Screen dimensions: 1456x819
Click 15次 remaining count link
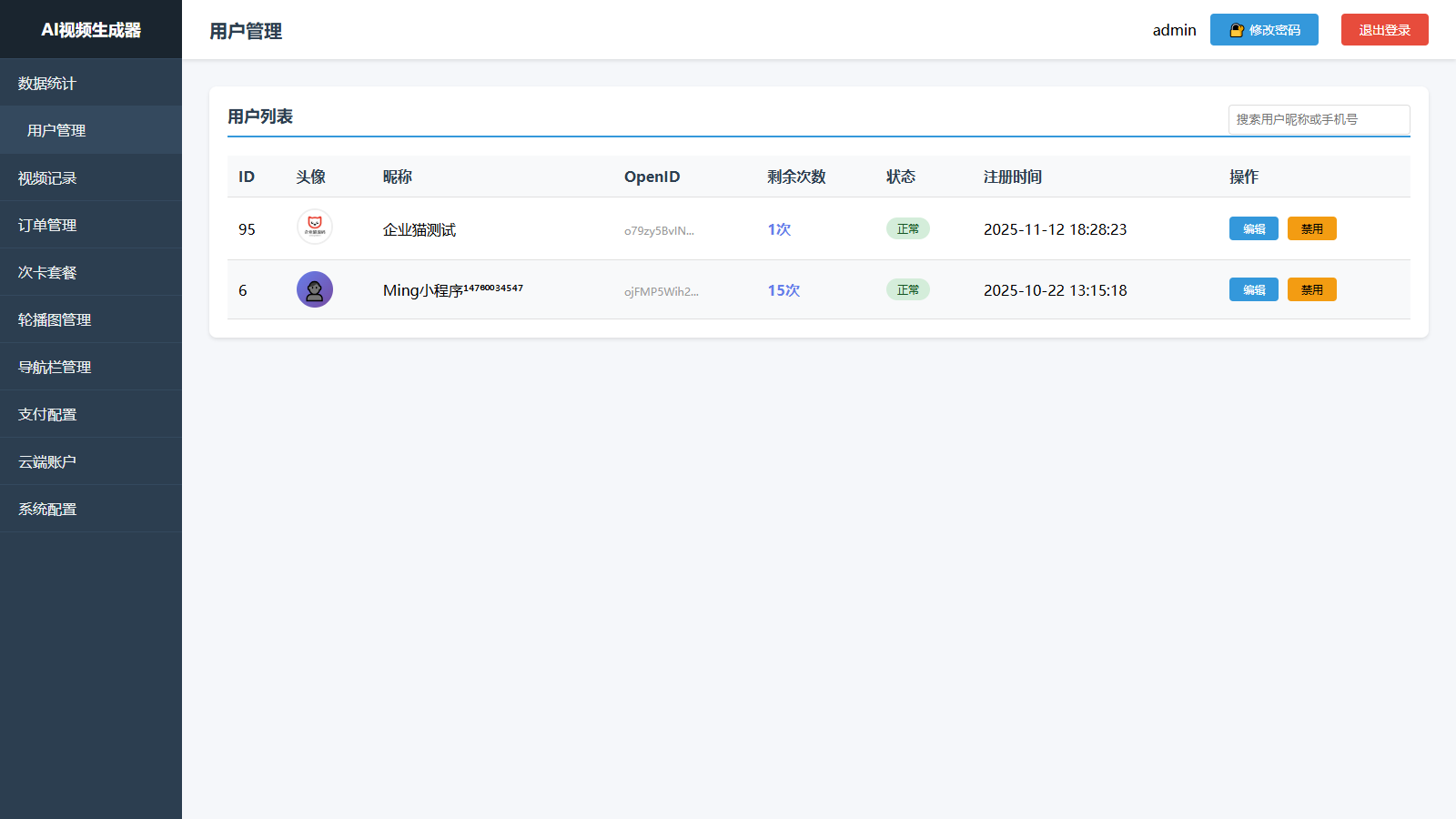point(783,290)
